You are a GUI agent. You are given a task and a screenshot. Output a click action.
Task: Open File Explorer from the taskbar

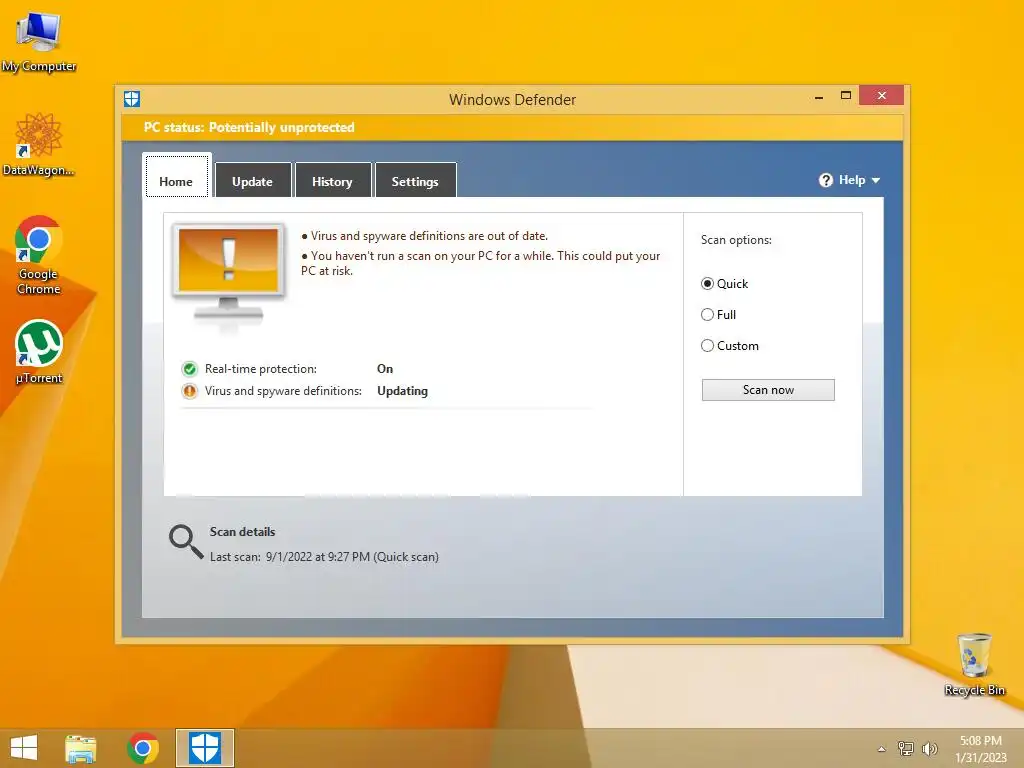80,748
